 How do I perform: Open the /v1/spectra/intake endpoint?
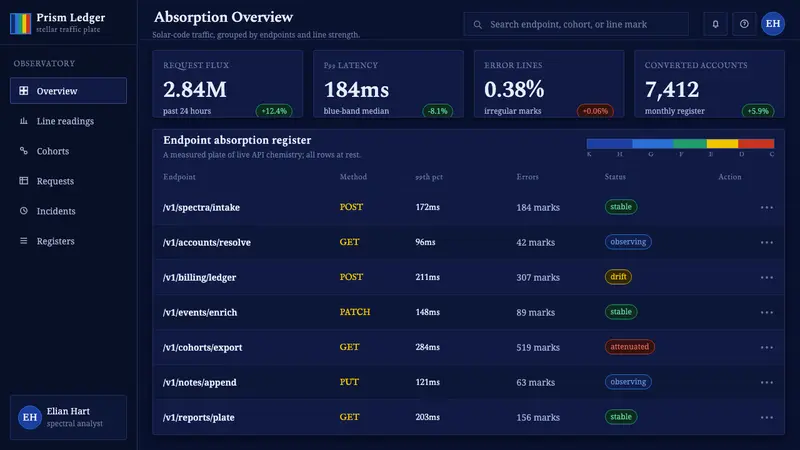click(201, 208)
